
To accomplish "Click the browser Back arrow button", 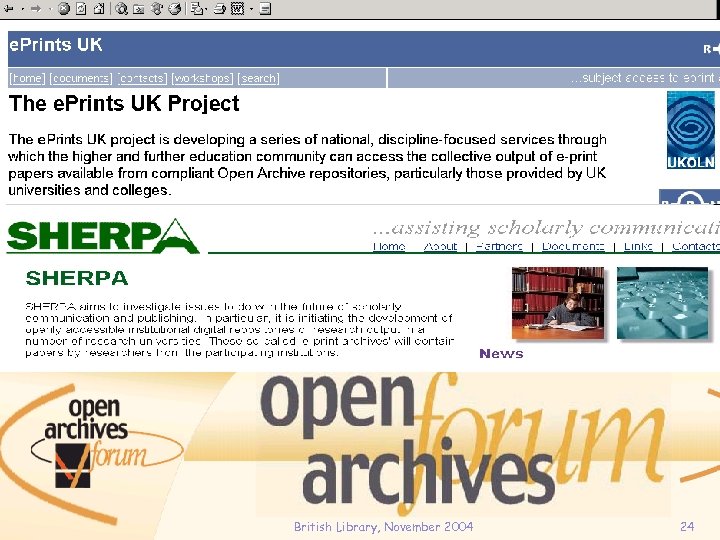I will click(x=9, y=9).
